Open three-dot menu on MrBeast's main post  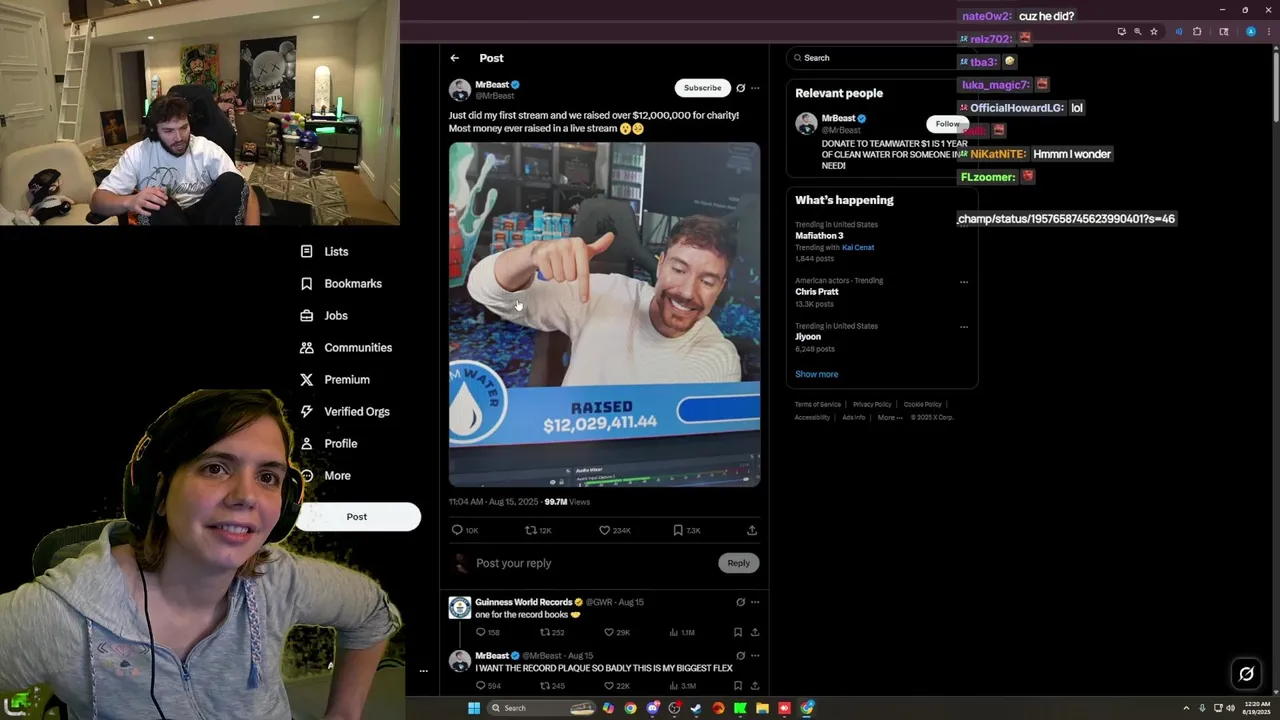[755, 88]
